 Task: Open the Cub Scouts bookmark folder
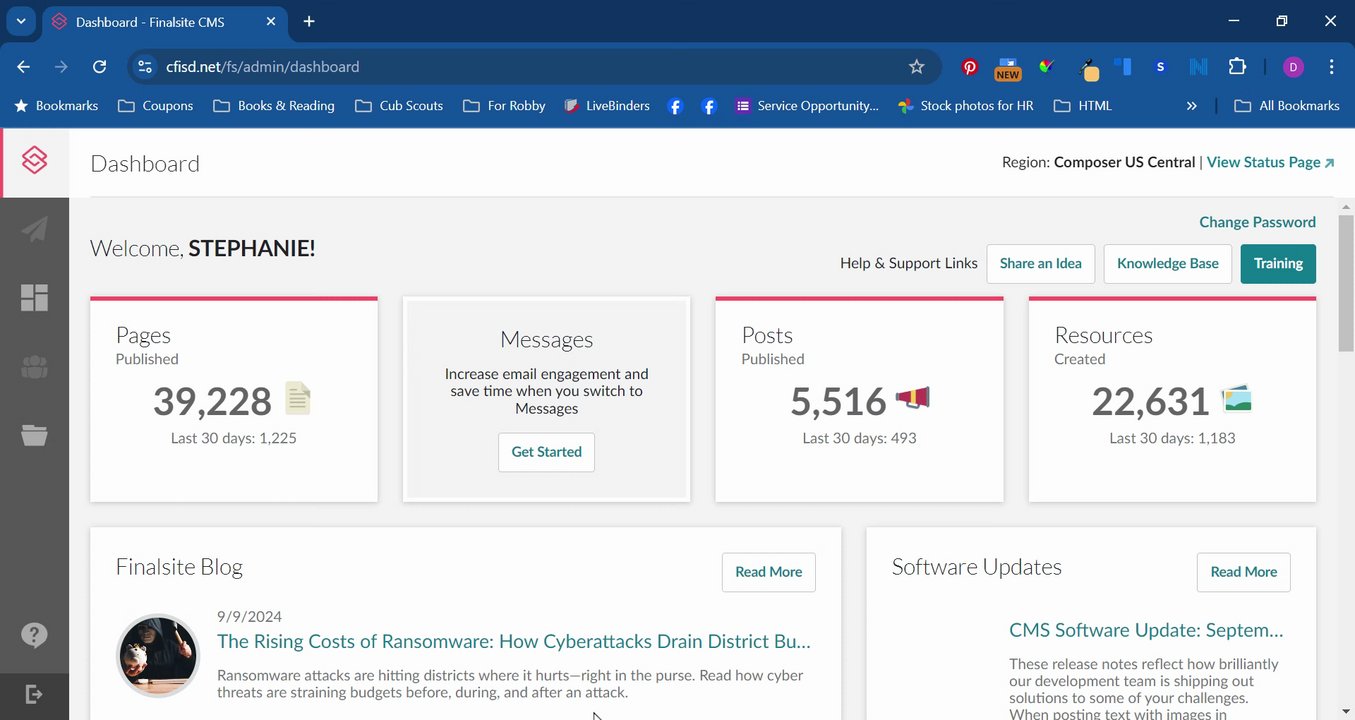(399, 105)
